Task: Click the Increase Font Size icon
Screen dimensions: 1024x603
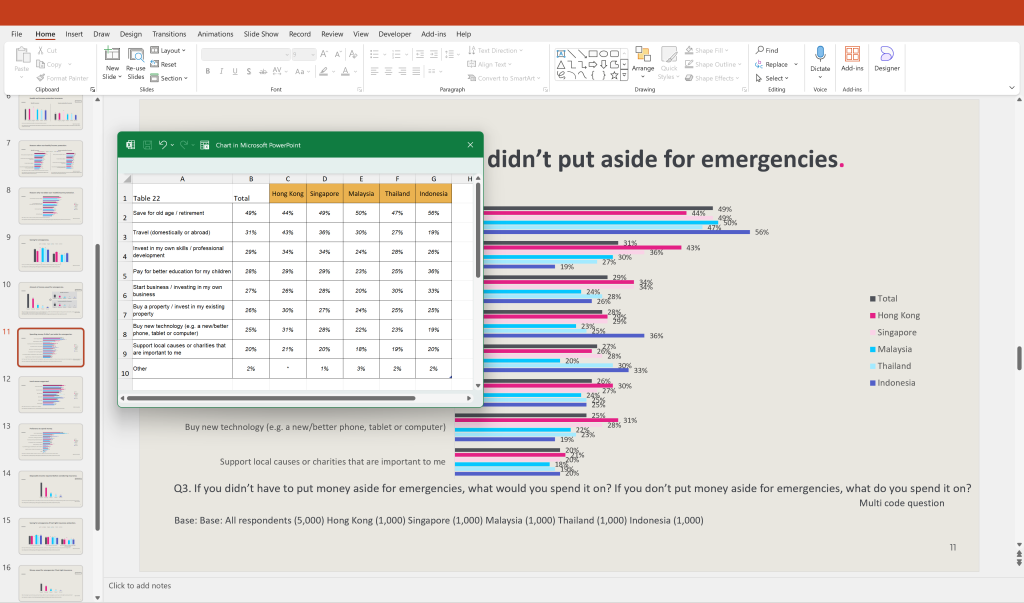Action: click(324, 54)
